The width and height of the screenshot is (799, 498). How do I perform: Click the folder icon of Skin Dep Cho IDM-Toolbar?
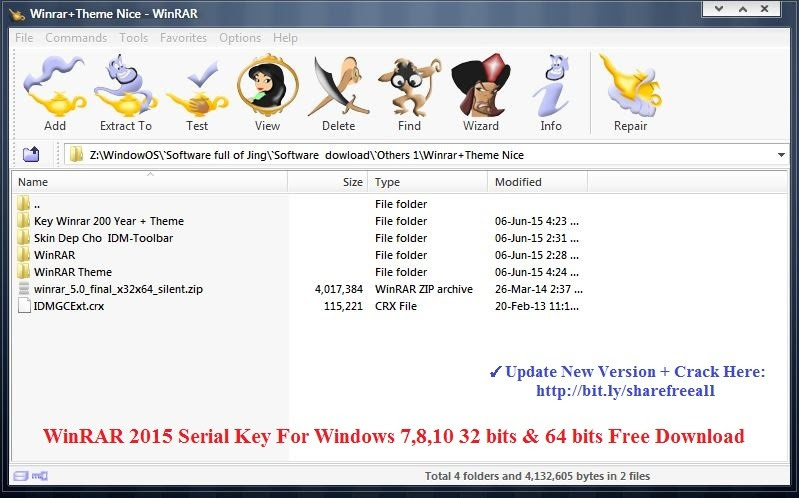pyautogui.click(x=23, y=238)
